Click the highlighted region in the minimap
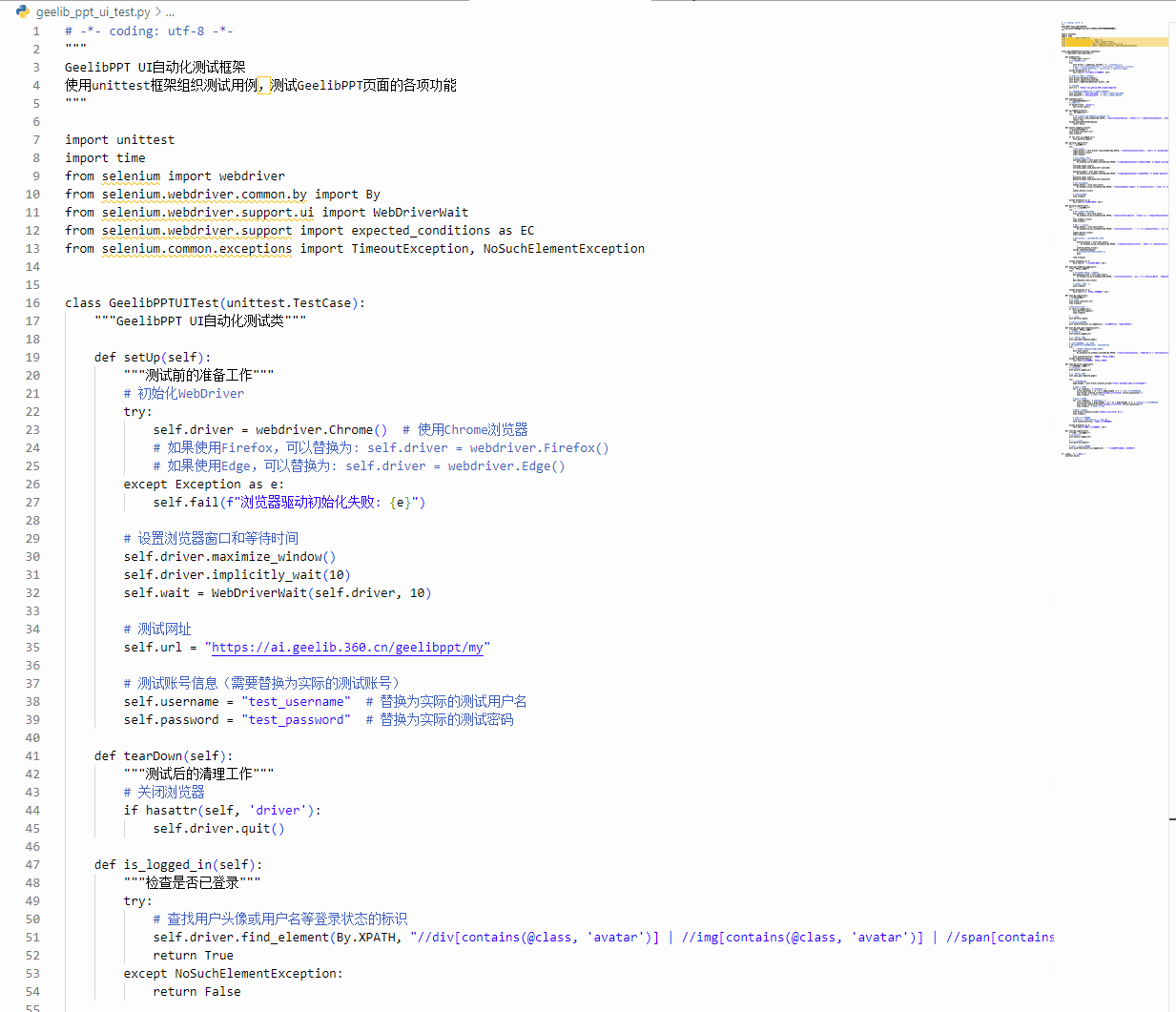Screen dimensions: 1176x1012 [x=1114, y=42]
